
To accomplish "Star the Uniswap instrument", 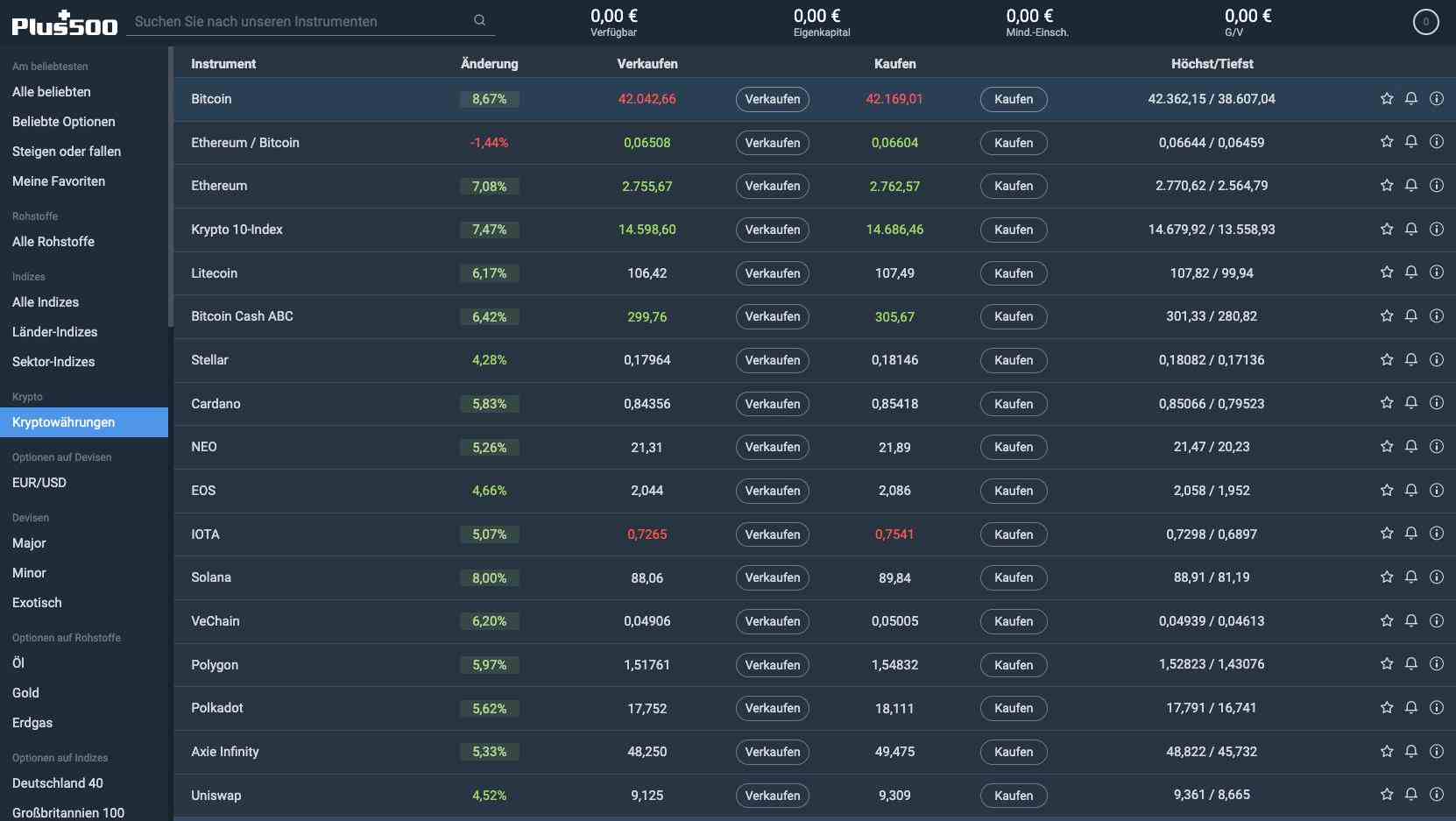I will pos(1387,795).
